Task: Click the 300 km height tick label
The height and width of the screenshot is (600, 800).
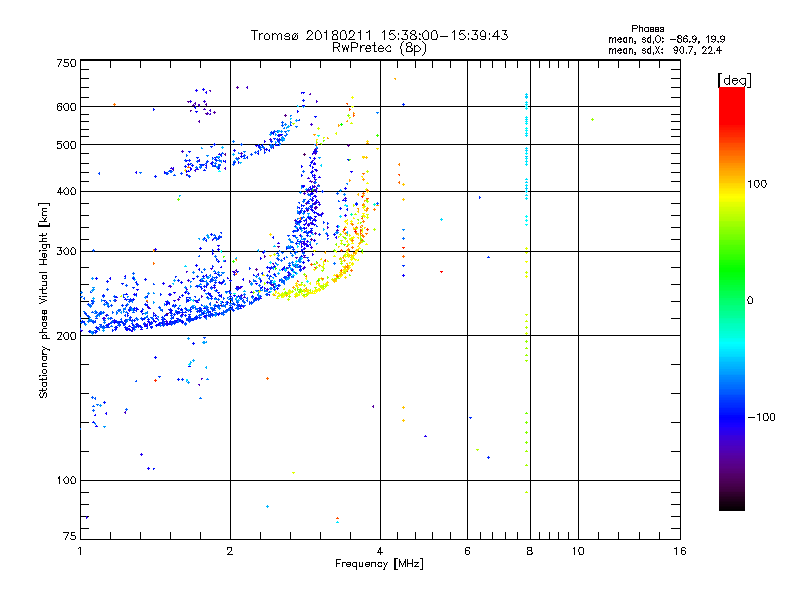Action: point(66,251)
